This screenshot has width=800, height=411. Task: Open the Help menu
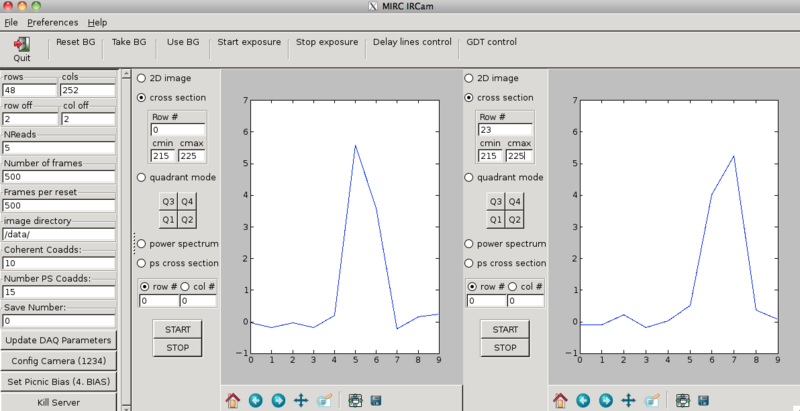(x=97, y=22)
